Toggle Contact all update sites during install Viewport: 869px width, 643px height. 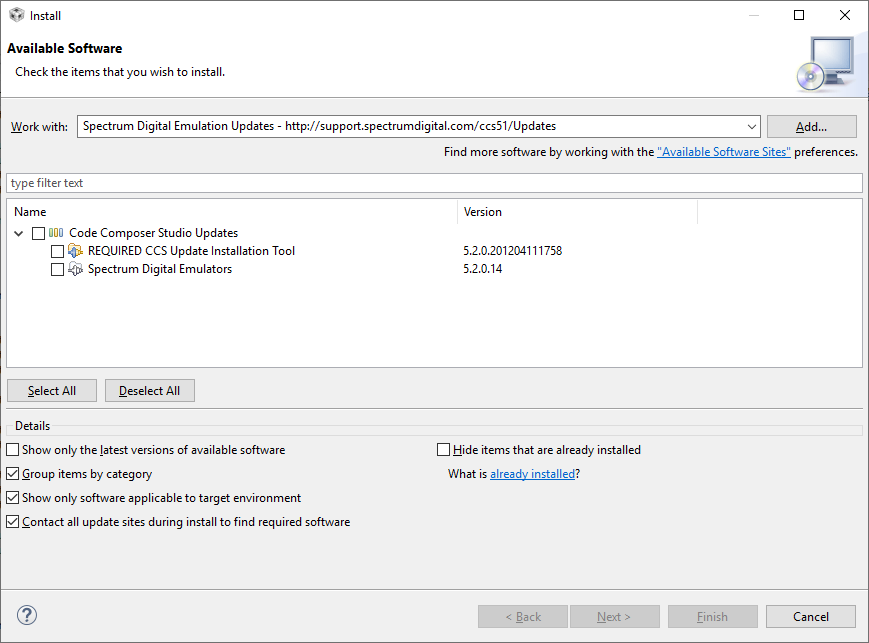click(x=13, y=522)
